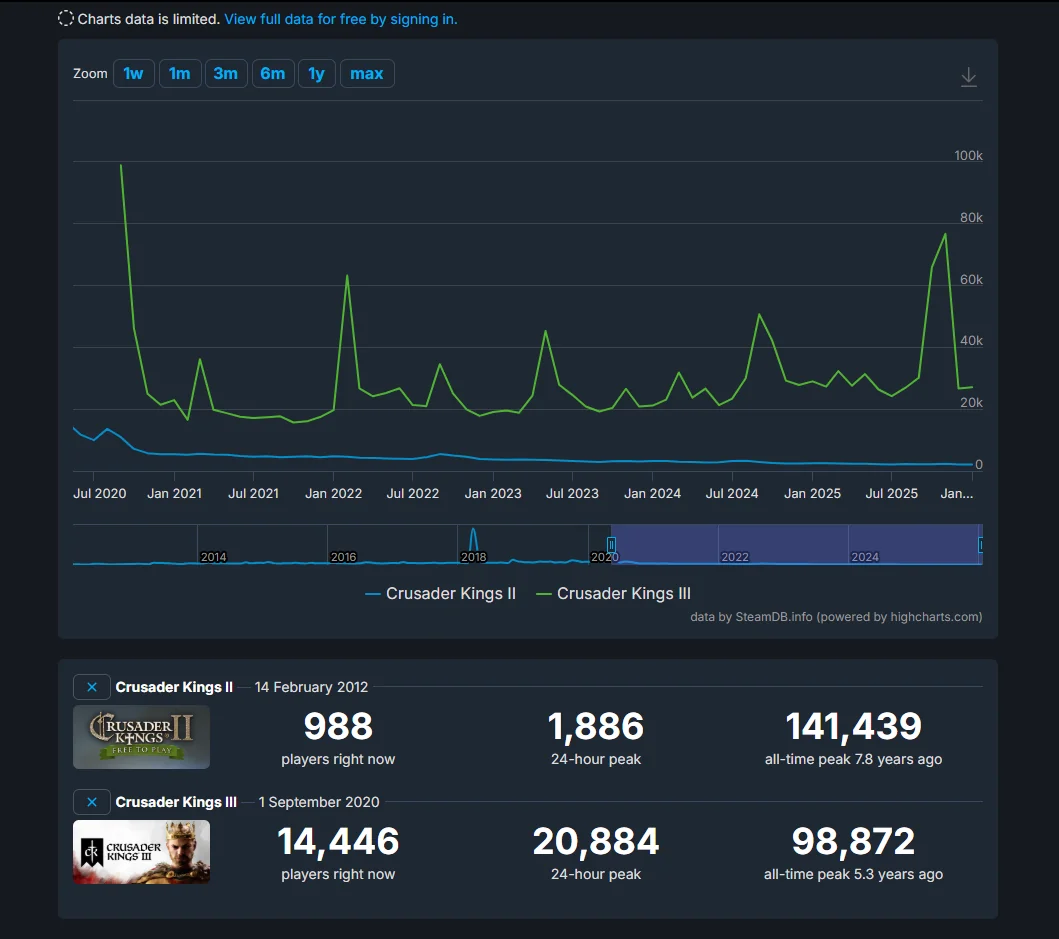Set chart zoom to 3m
Image resolution: width=1059 pixels, height=939 pixels.
(x=226, y=74)
